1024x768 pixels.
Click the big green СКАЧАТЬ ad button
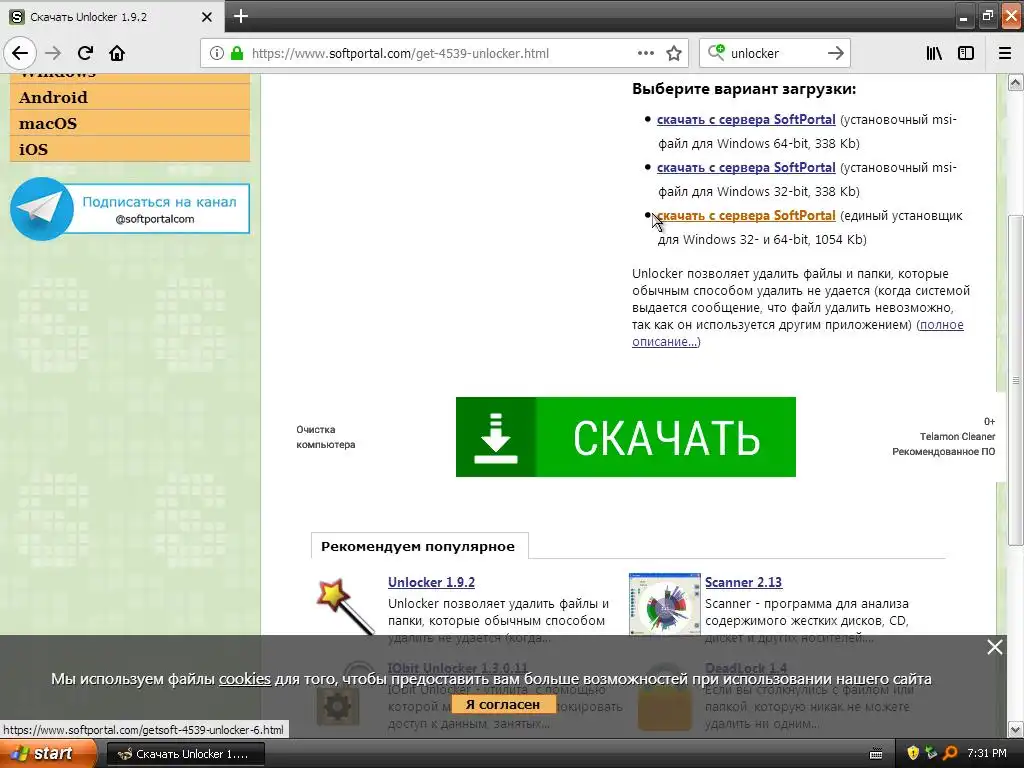tap(626, 437)
